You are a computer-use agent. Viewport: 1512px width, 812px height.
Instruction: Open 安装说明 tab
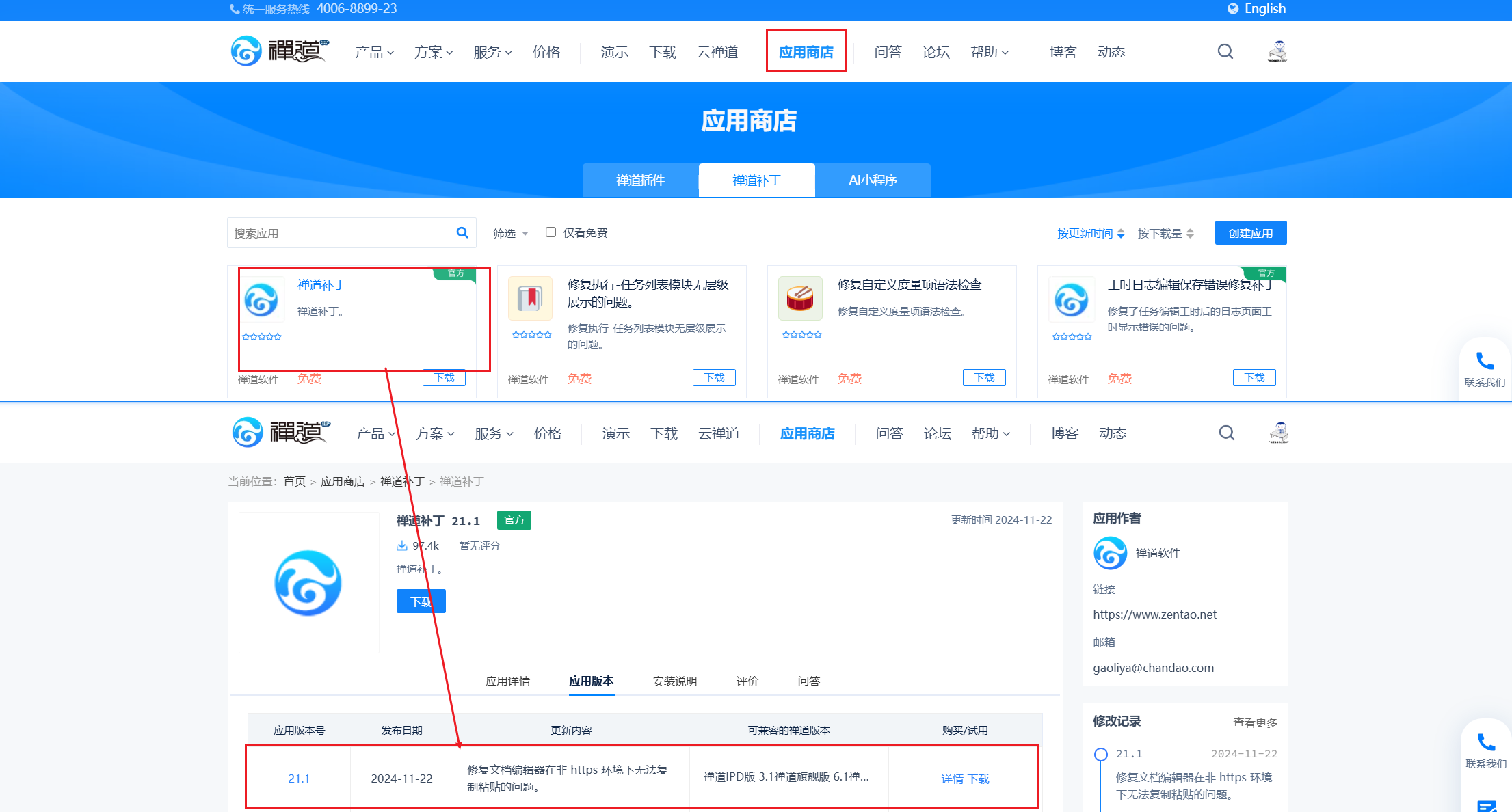(674, 681)
